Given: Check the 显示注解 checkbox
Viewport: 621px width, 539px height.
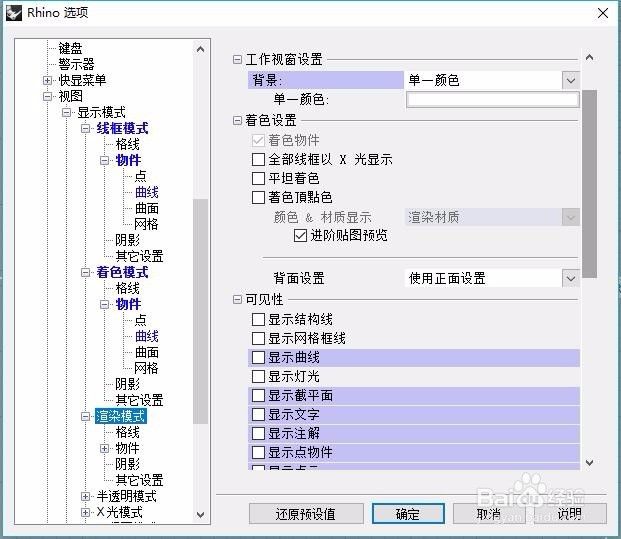Looking at the screenshot, I should (258, 433).
